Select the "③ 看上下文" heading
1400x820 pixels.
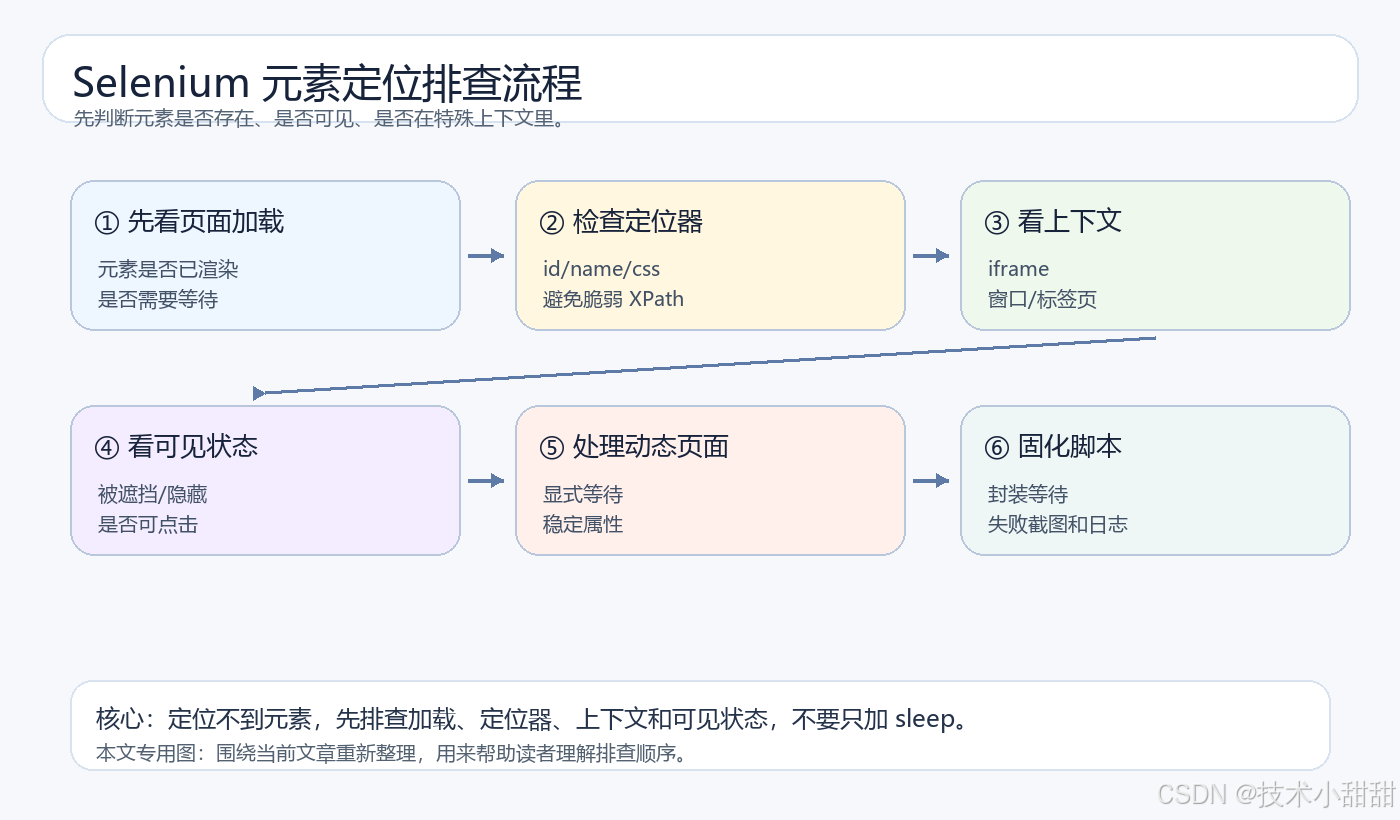coord(1053,222)
